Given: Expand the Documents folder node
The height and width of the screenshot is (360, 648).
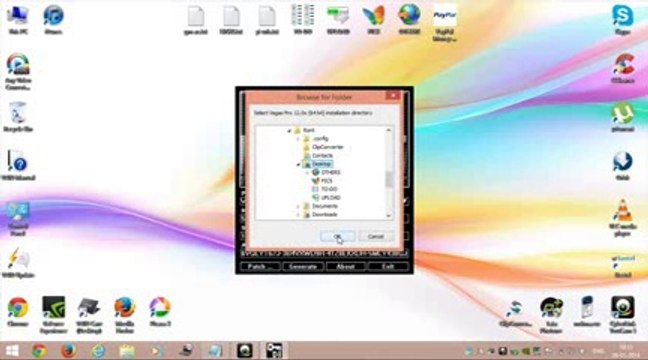Looking at the screenshot, I should pos(298,206).
